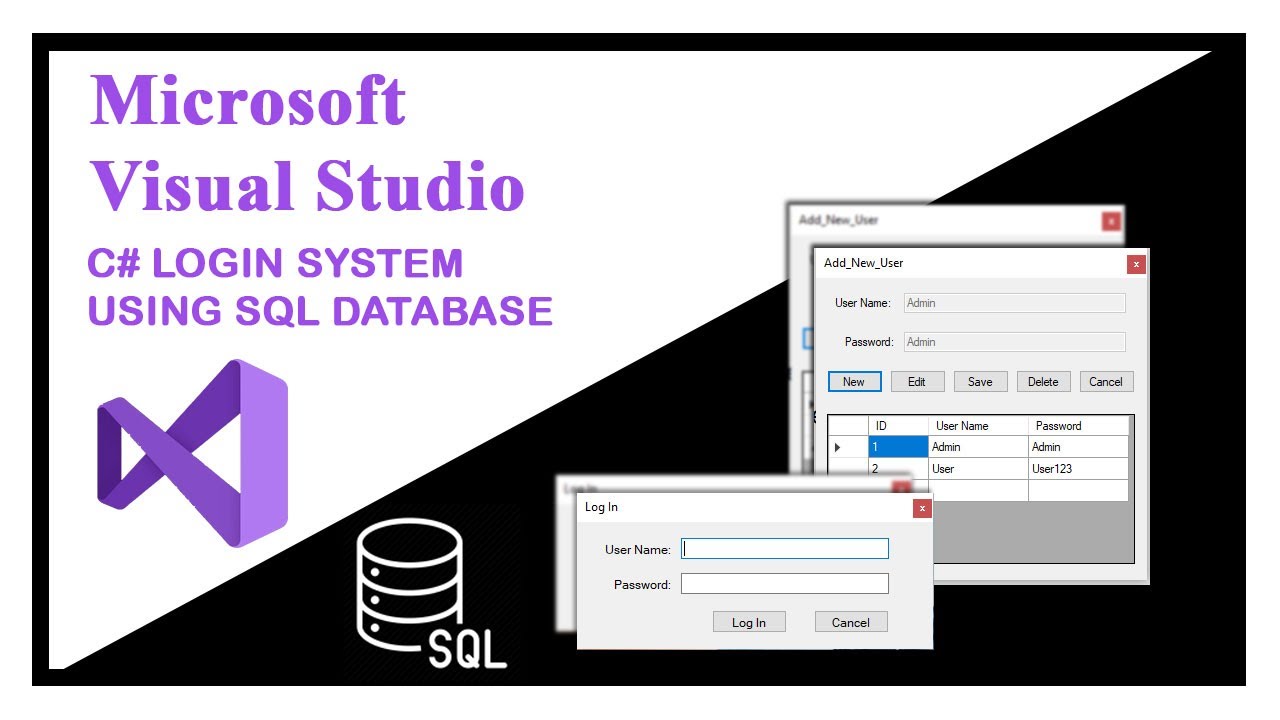1280x720 pixels.
Task: Select the User cell in User Name column
Action: tap(978, 468)
